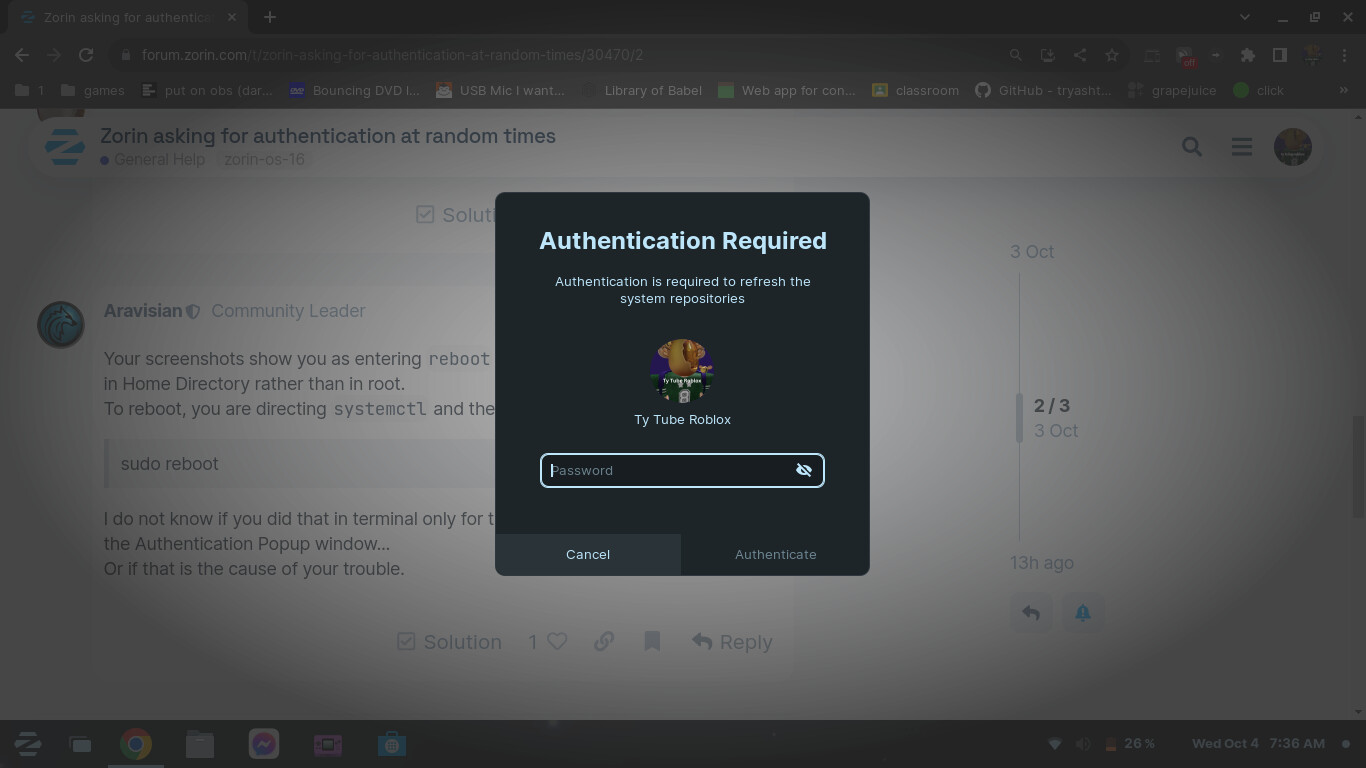Click the timeline reply arrow button
The height and width of the screenshot is (768, 1366).
point(1031,613)
